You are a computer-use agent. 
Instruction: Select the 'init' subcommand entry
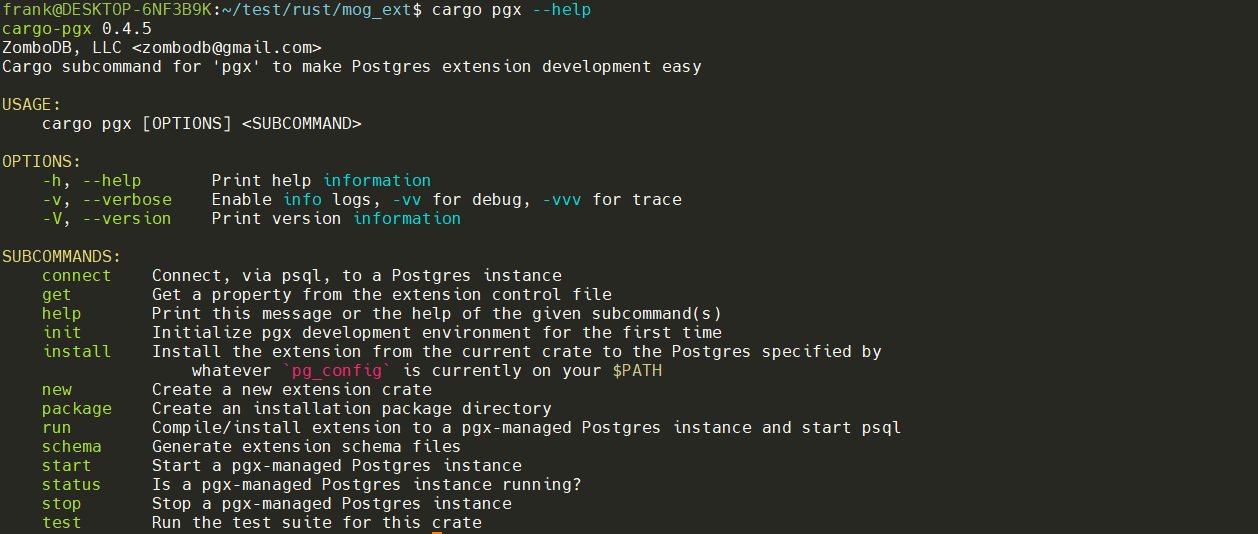click(62, 333)
